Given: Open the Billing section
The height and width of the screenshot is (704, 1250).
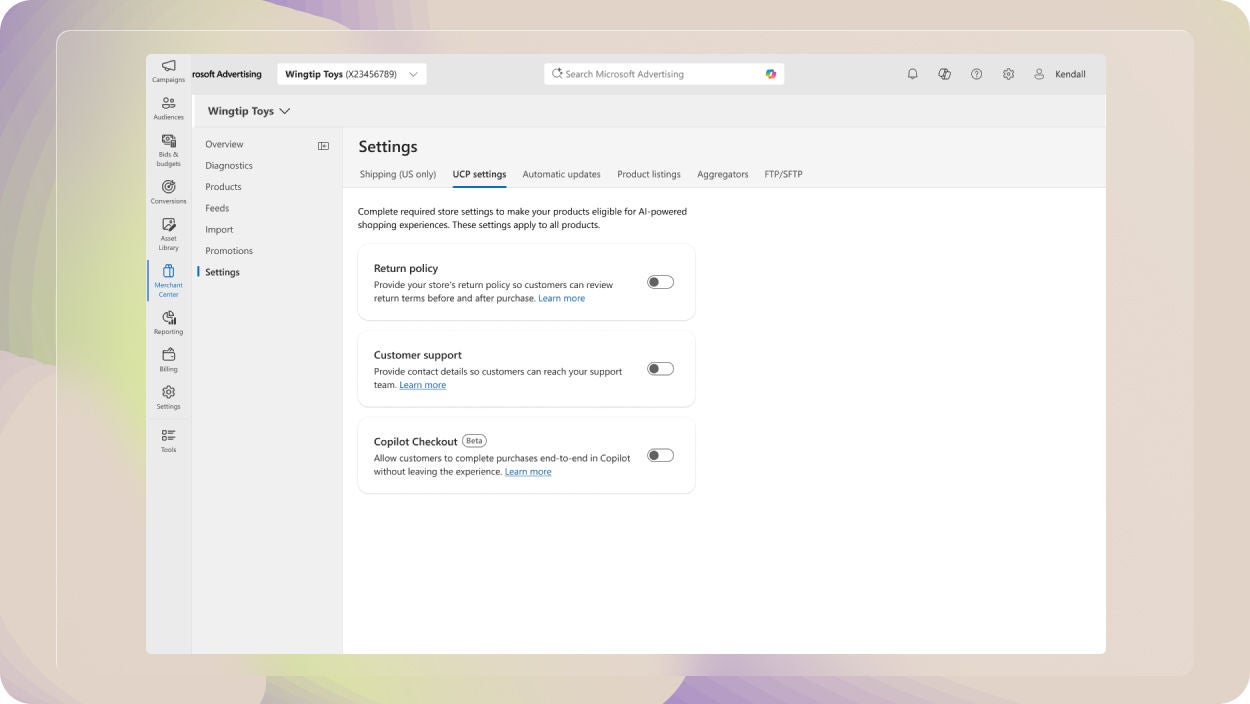Looking at the screenshot, I should [168, 358].
